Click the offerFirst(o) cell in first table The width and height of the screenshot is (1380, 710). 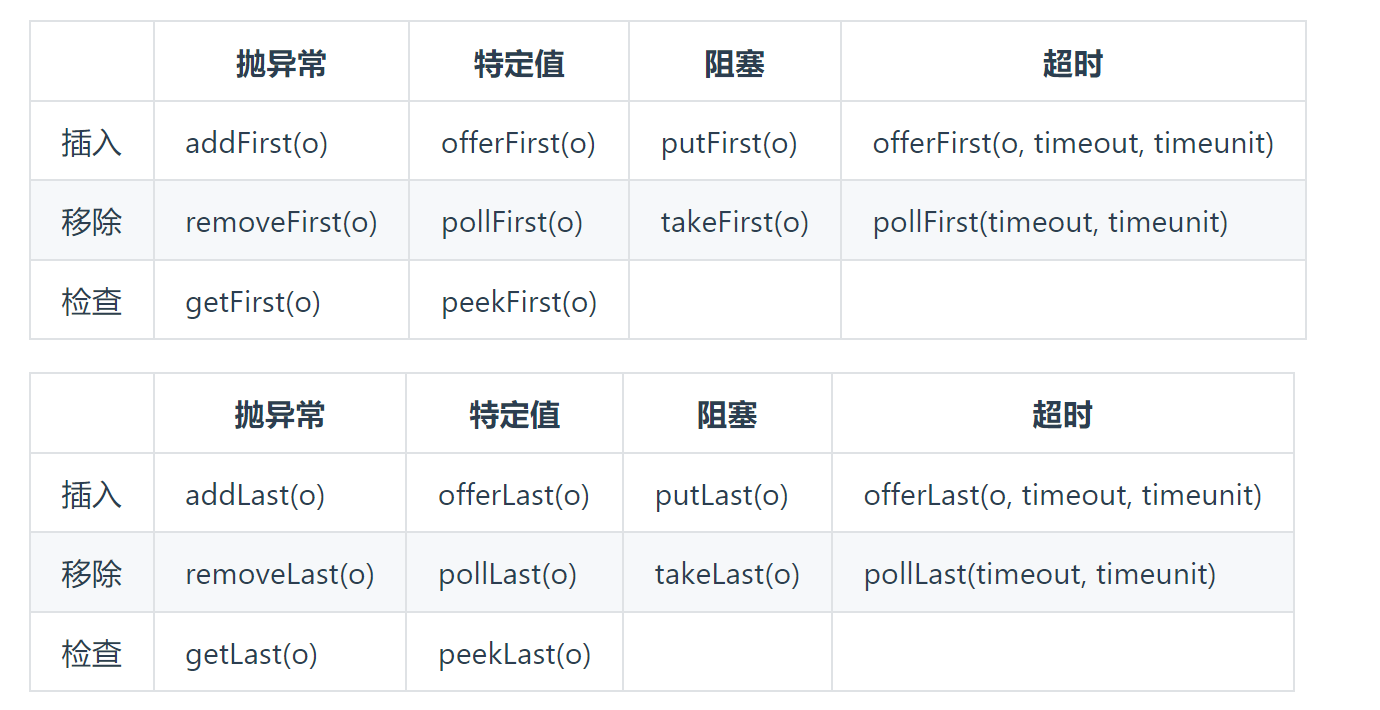click(x=518, y=143)
